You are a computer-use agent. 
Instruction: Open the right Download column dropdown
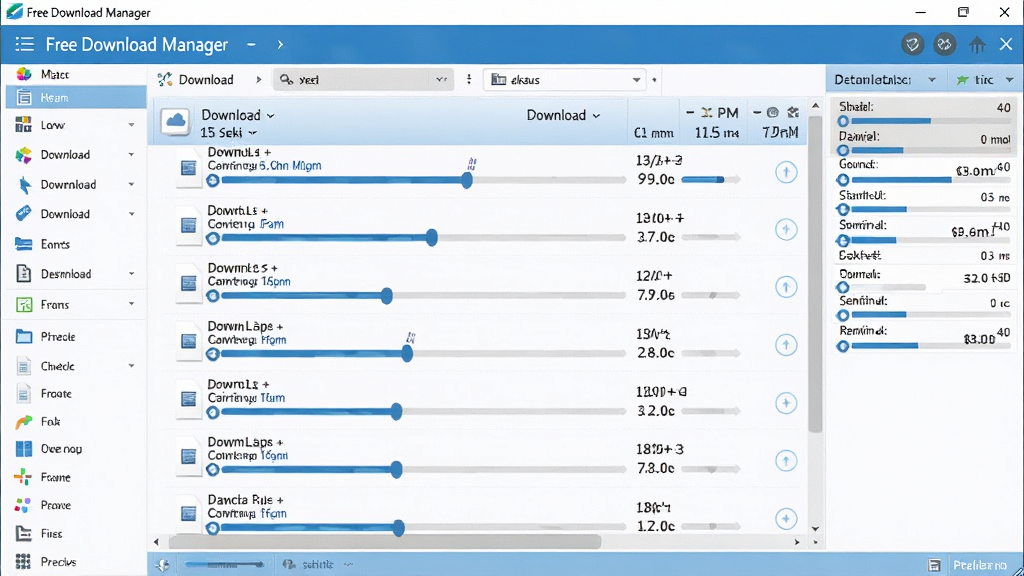[x=564, y=115]
